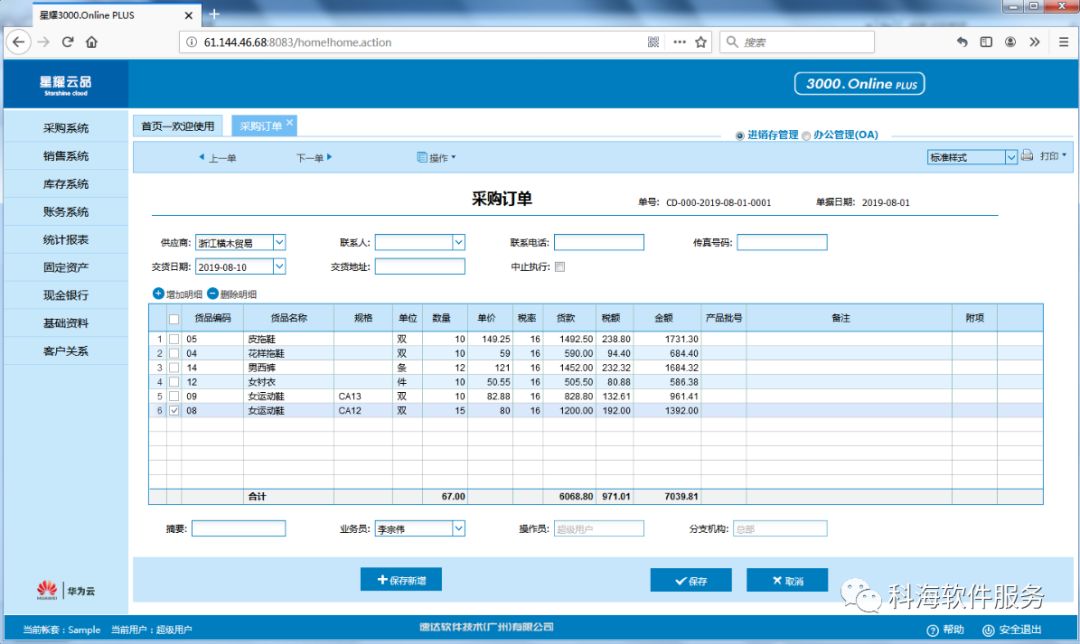Switch to 首页—欢迎使用 tab
The height and width of the screenshot is (644, 1080).
click(x=177, y=127)
